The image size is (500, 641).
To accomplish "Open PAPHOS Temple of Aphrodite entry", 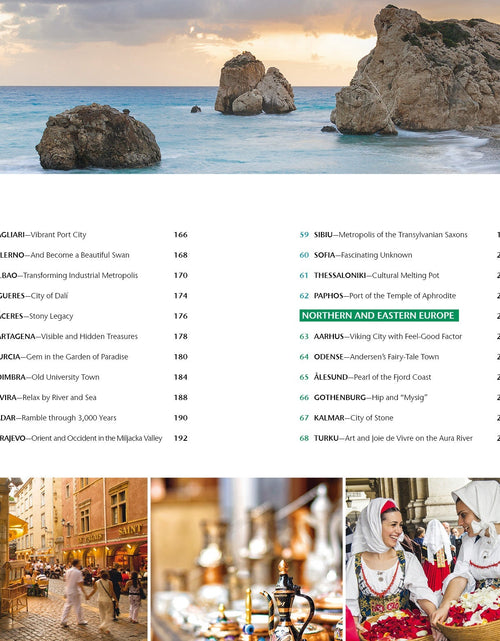I will click(x=385, y=296).
